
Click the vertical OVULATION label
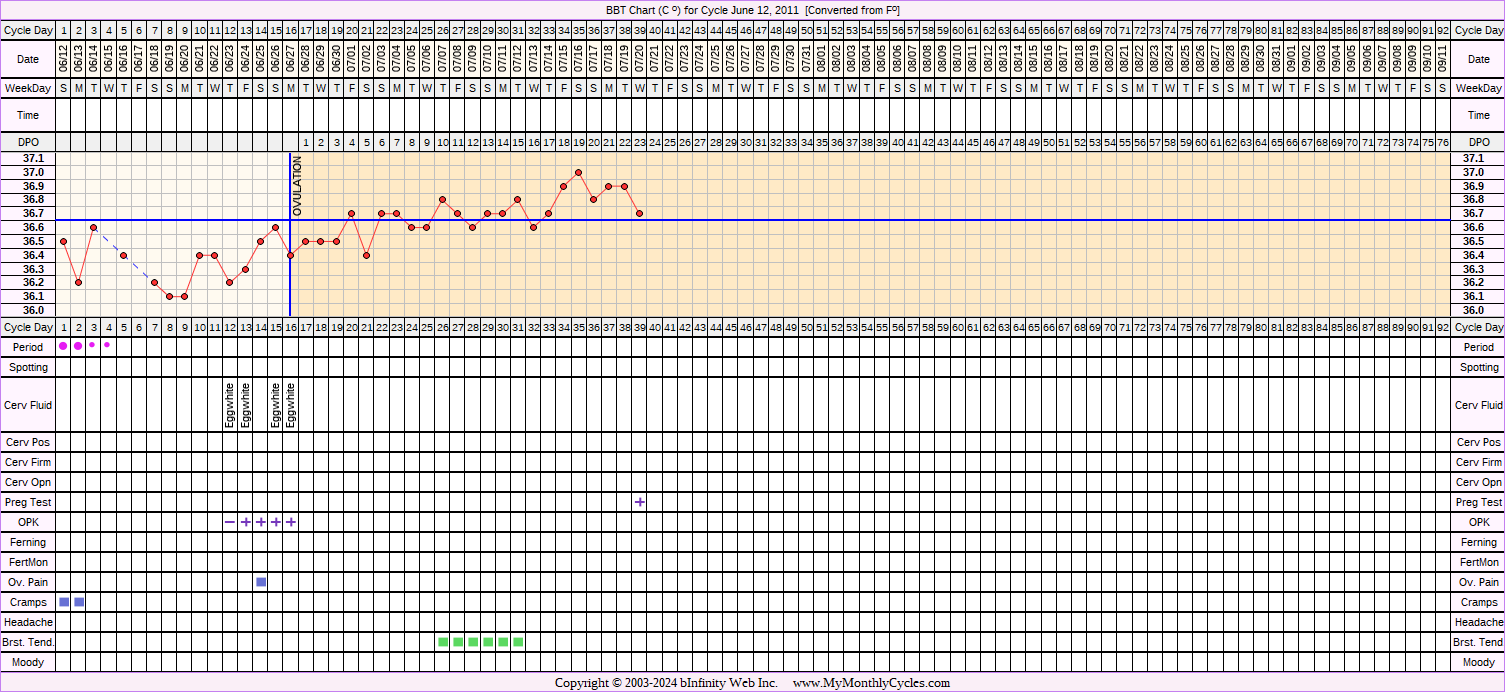pyautogui.click(x=297, y=186)
